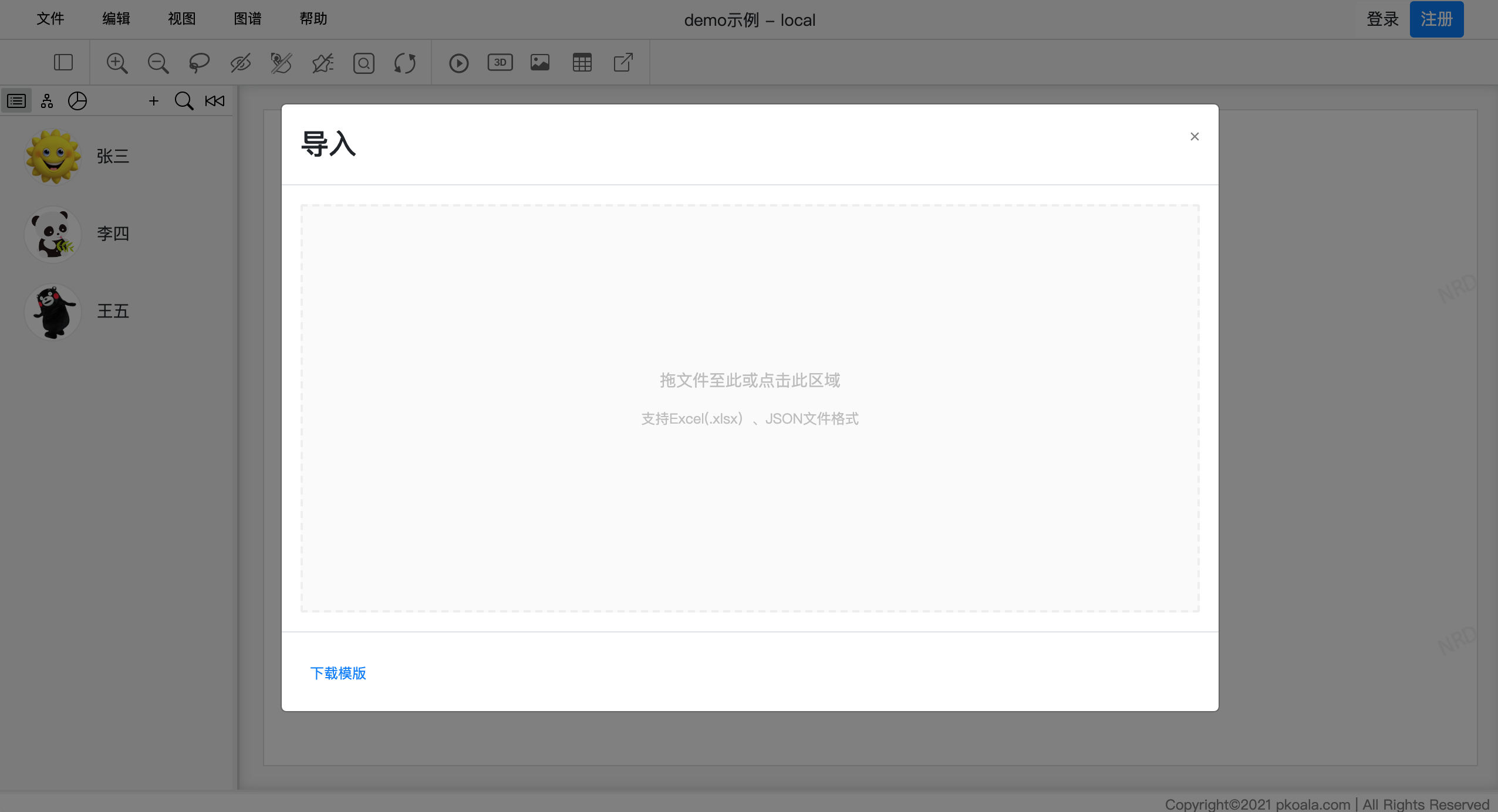Open the in-graph search tool
1498x812 pixels.
coord(364,62)
